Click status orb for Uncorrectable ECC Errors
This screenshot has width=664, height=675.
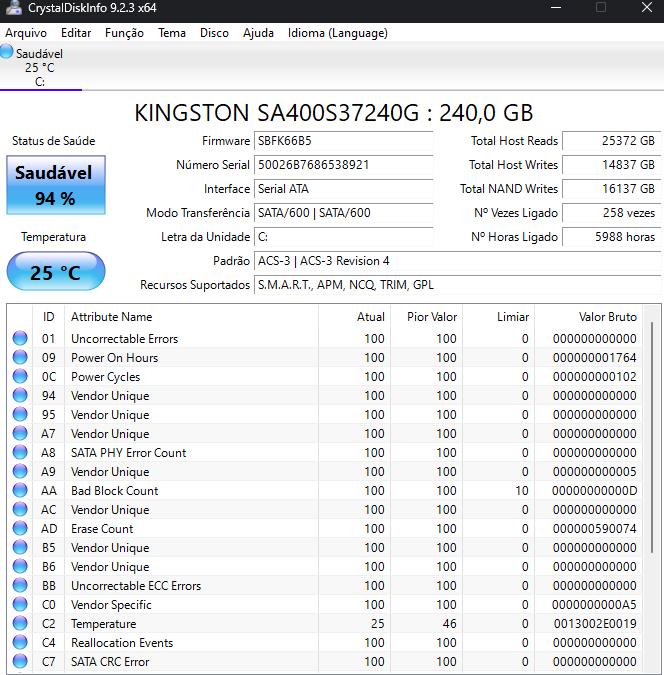(x=20, y=585)
